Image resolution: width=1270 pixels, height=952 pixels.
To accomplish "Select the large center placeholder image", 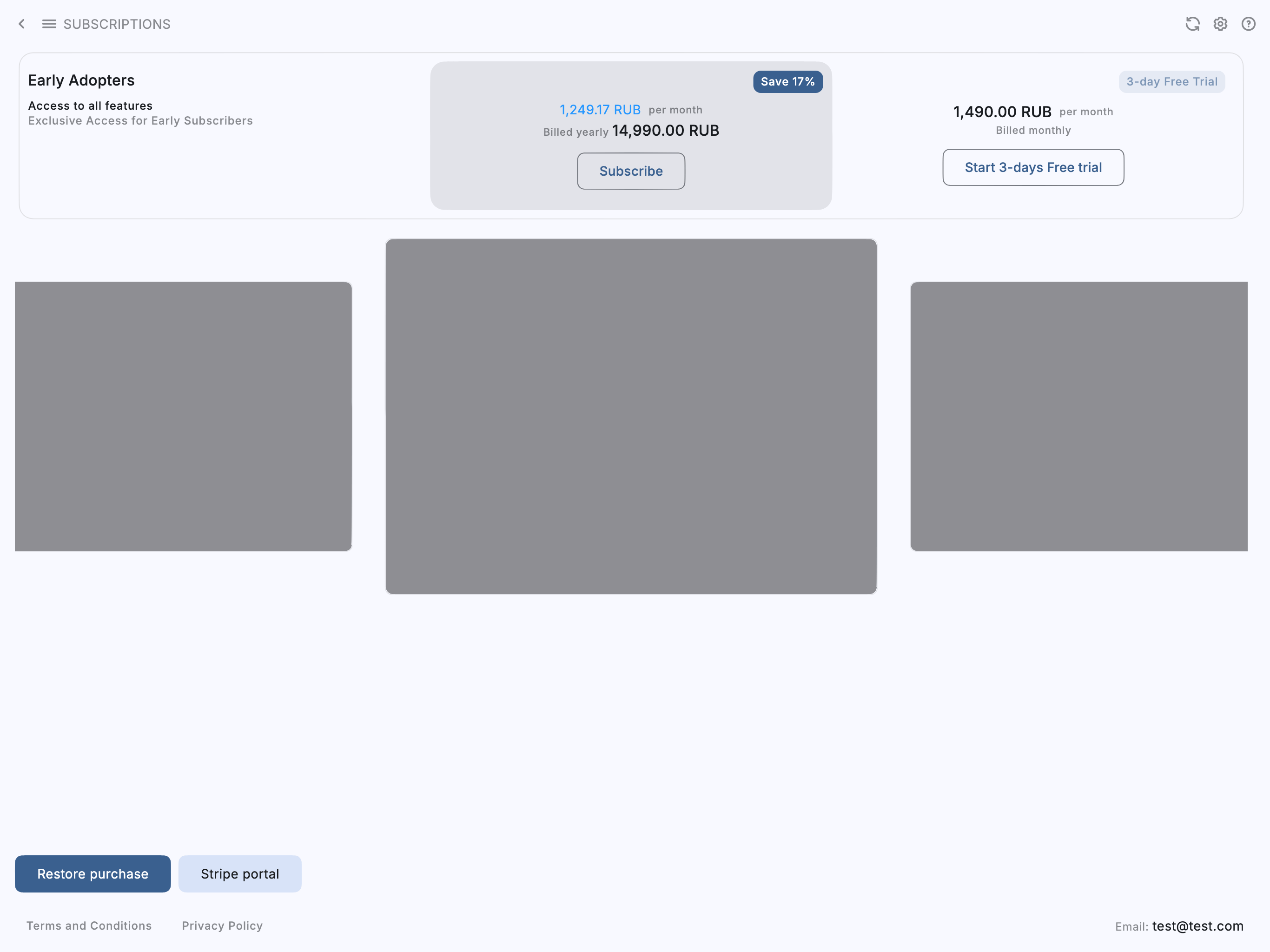I will [631, 416].
